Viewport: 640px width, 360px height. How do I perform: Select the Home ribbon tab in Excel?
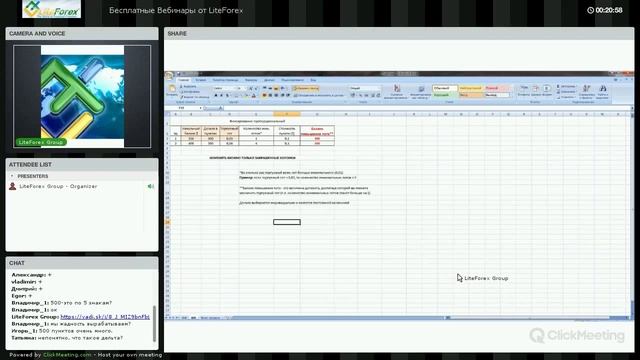click(183, 80)
